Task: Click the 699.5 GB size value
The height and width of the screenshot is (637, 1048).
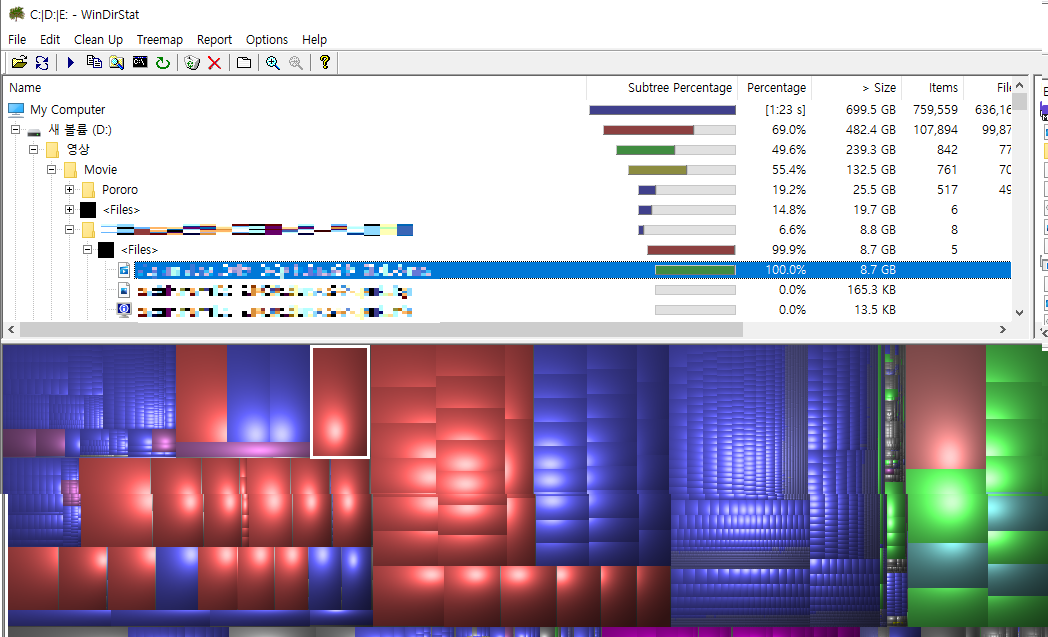Action: tap(870, 110)
